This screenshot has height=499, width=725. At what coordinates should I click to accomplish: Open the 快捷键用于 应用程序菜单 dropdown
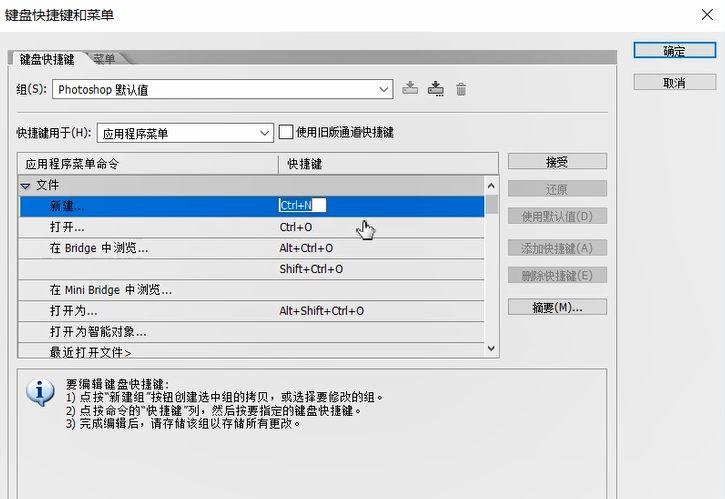pyautogui.click(x=185, y=134)
